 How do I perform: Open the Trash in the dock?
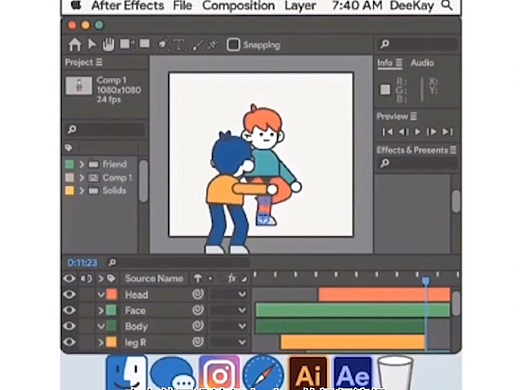pos(396,373)
